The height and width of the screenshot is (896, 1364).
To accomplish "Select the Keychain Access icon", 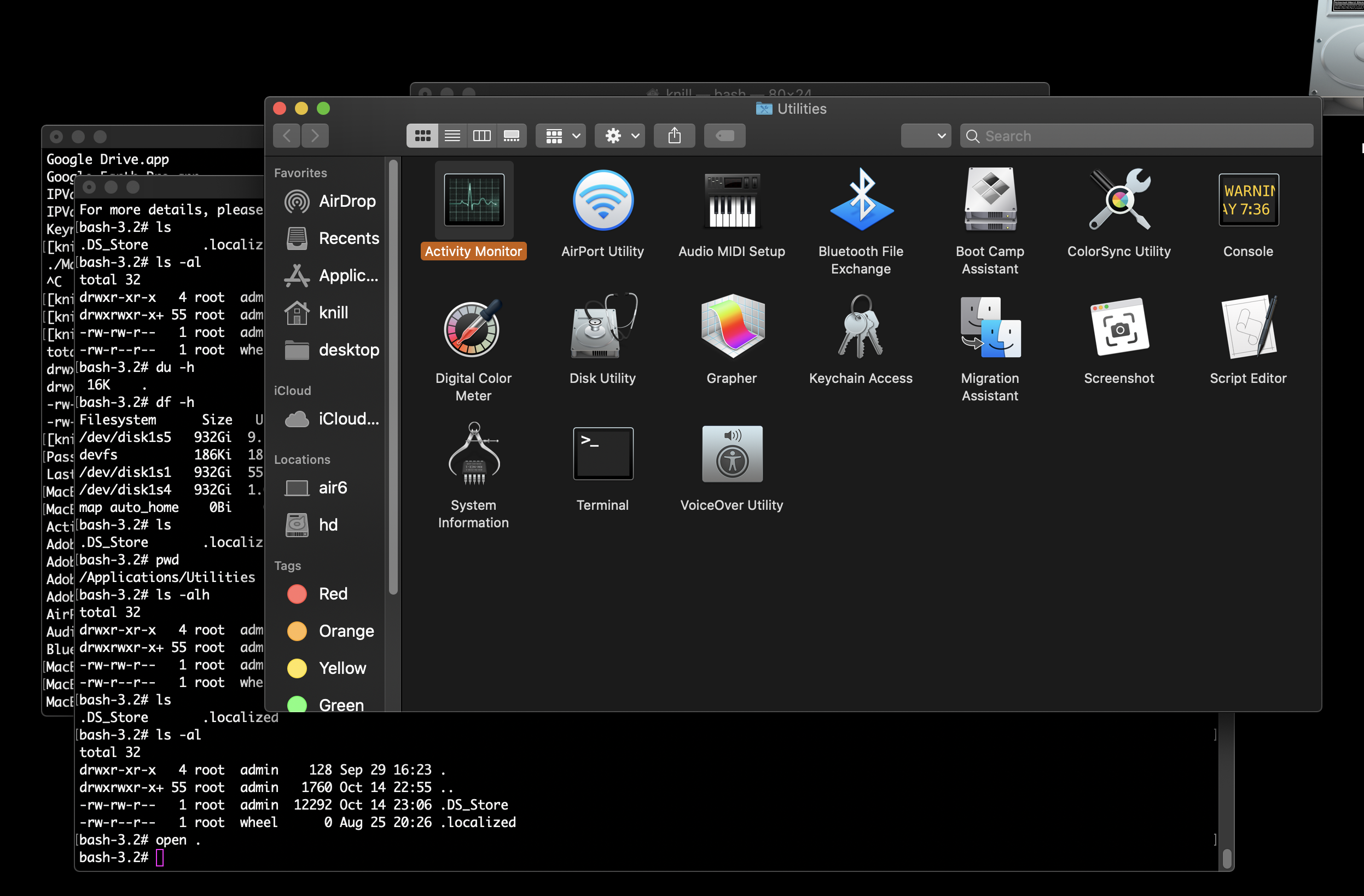I will 860,327.
